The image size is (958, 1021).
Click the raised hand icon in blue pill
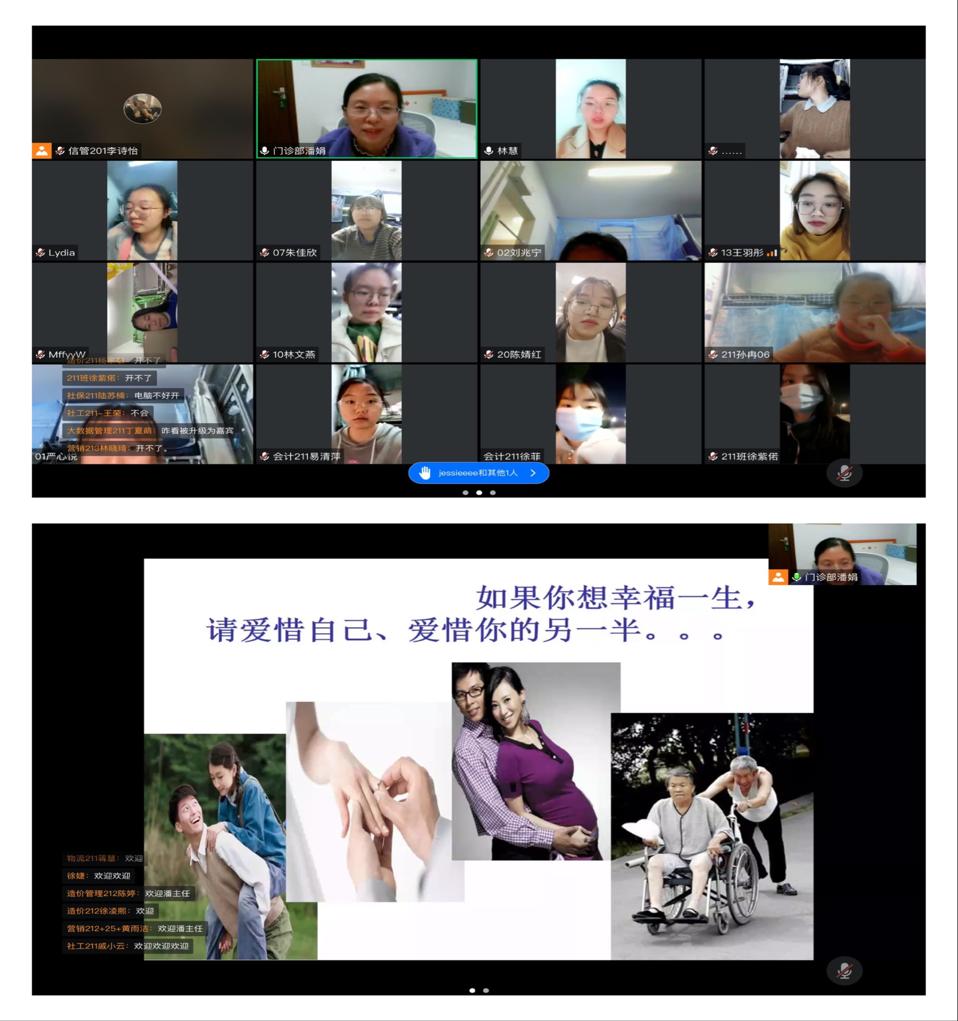[x=424, y=473]
